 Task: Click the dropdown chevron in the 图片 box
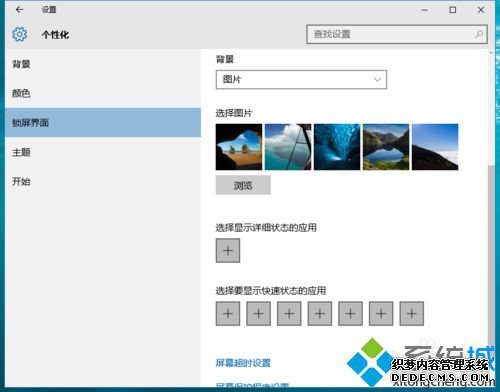point(377,79)
